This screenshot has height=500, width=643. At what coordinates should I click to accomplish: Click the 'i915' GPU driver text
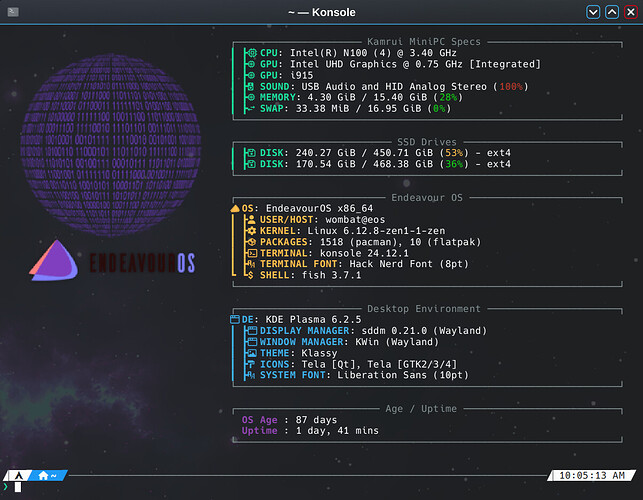point(301,75)
